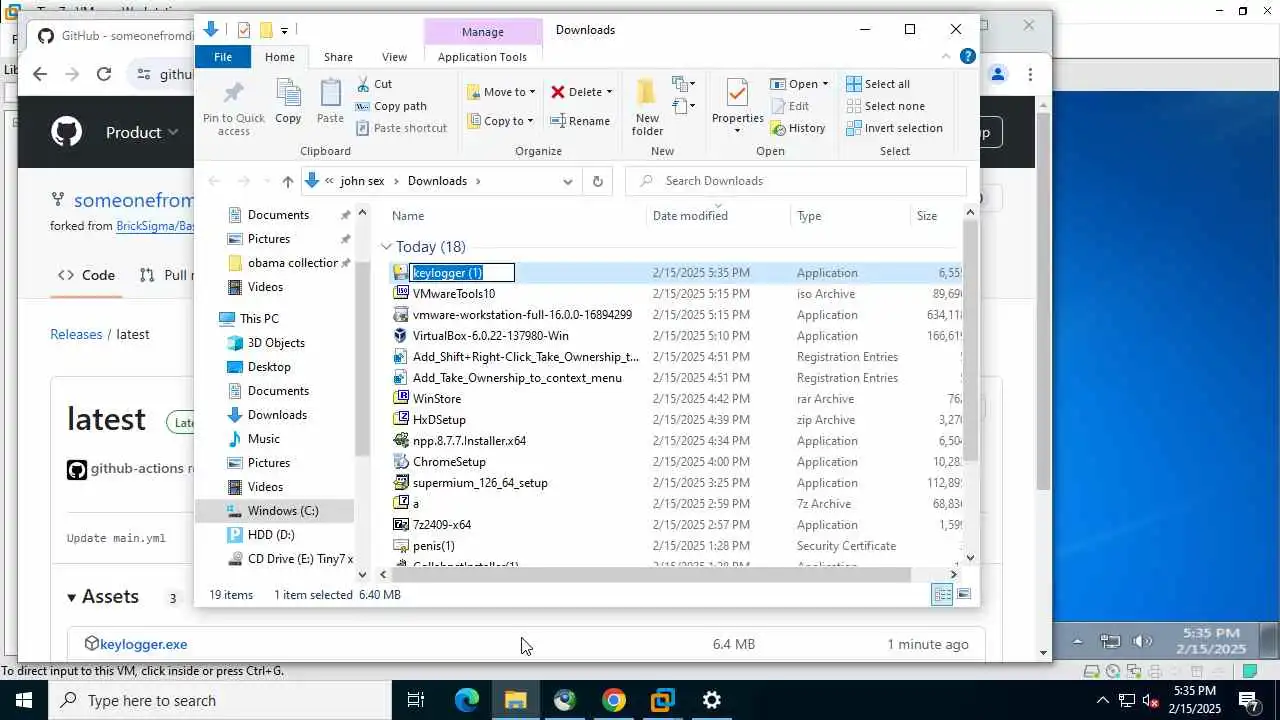Click the Copy icon in the Clipboard group

pyautogui.click(x=288, y=101)
